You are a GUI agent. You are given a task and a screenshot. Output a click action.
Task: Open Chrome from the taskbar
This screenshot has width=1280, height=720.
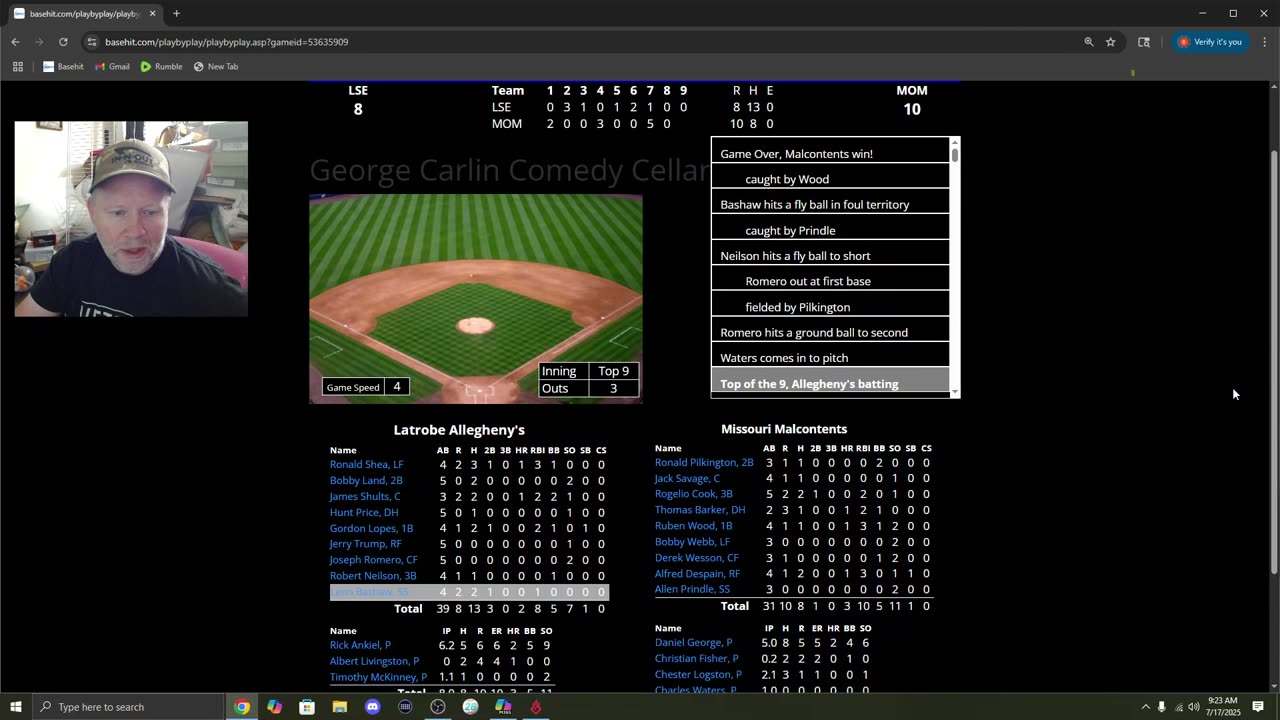pos(242,707)
